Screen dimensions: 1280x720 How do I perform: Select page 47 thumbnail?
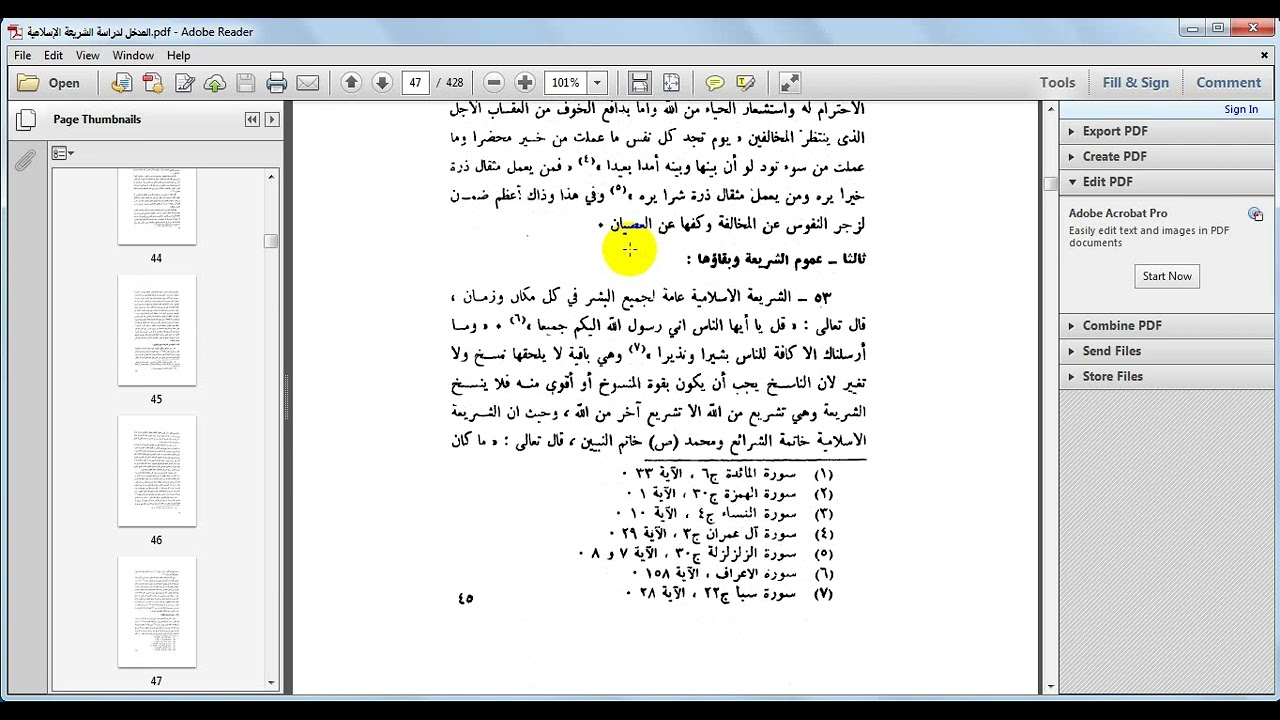157,612
